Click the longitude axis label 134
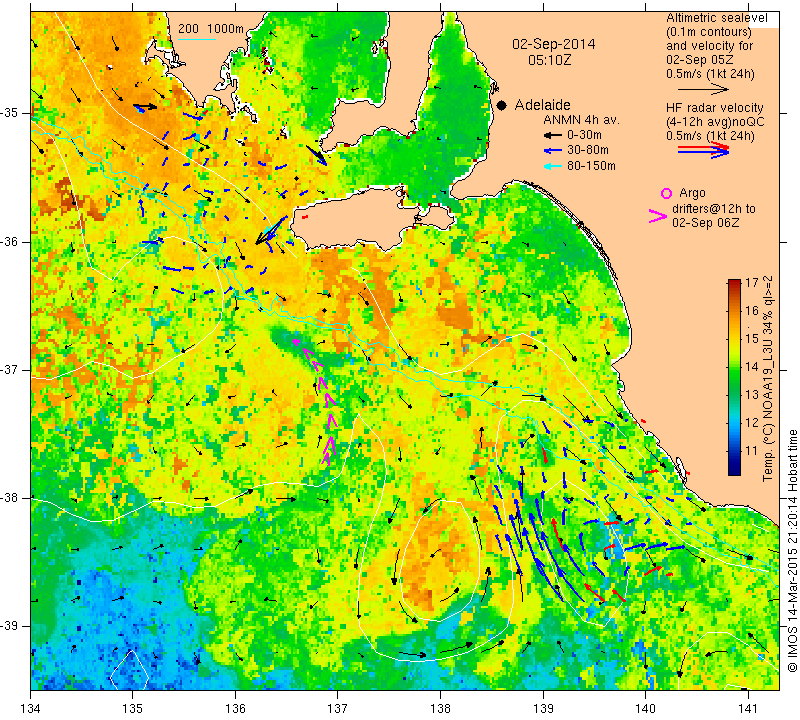 tap(31, 709)
